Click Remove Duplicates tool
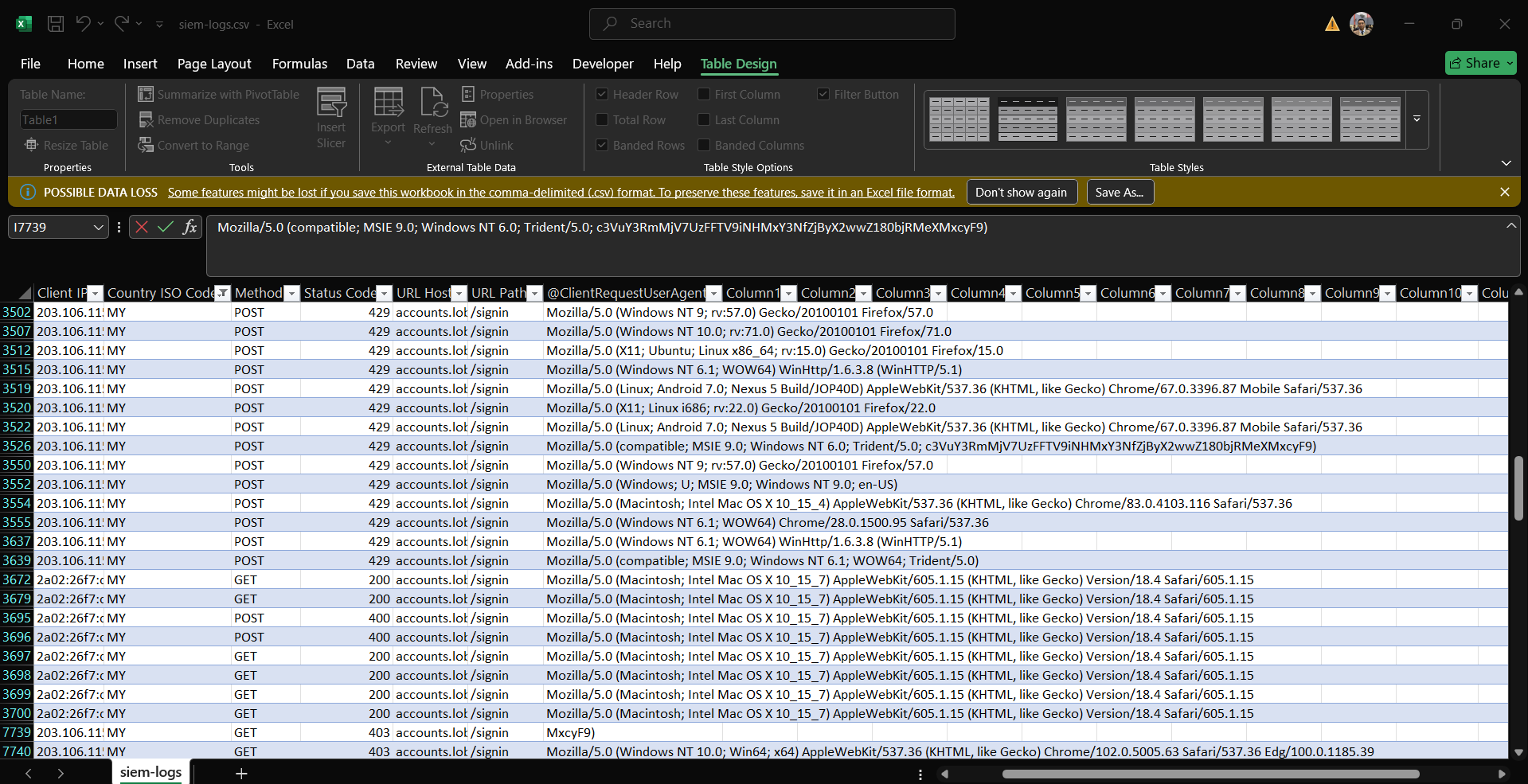The height and width of the screenshot is (784, 1528). pyautogui.click(x=199, y=119)
